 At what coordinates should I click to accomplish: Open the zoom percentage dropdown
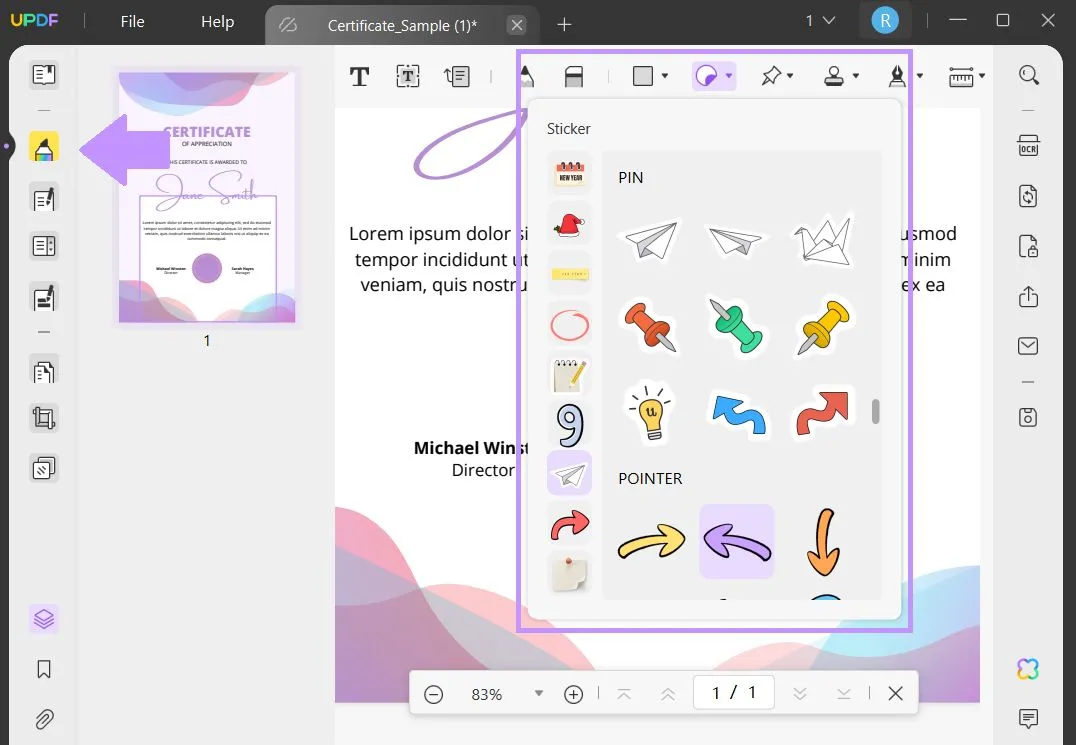click(x=539, y=693)
